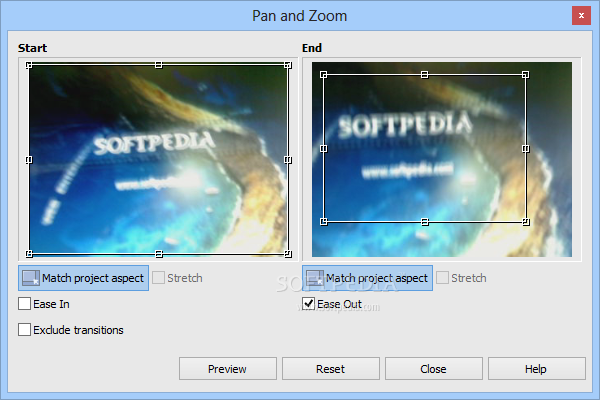Select bottom-right handle of End frame
Screen dimensions: 600x400
point(526,222)
